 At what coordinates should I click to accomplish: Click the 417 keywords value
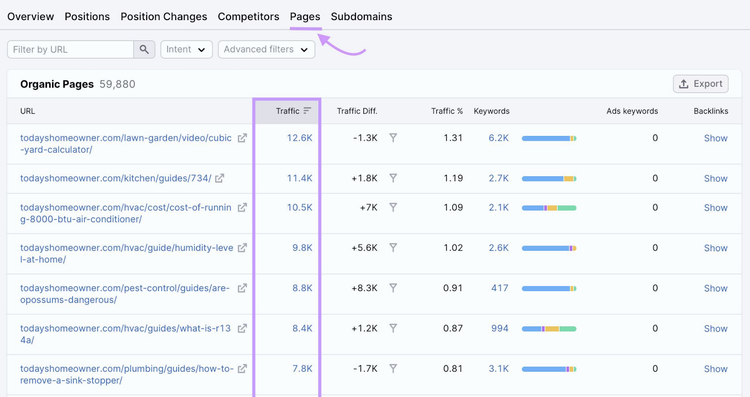click(x=500, y=287)
